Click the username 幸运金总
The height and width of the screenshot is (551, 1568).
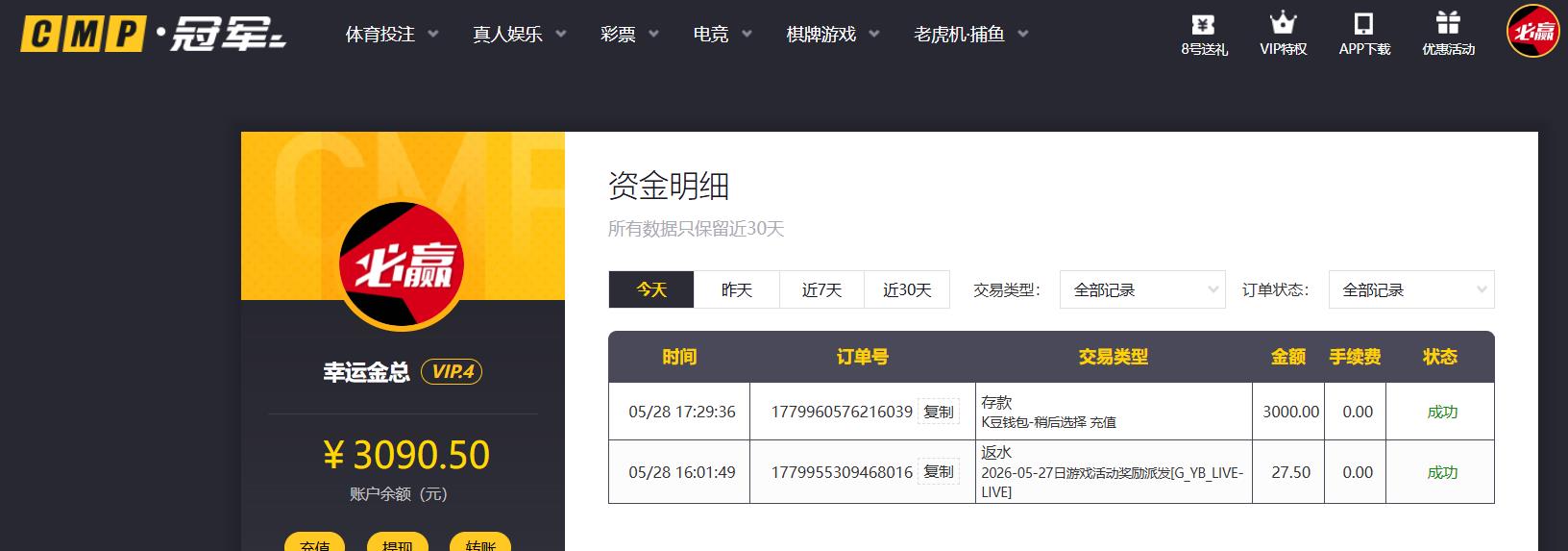point(366,372)
